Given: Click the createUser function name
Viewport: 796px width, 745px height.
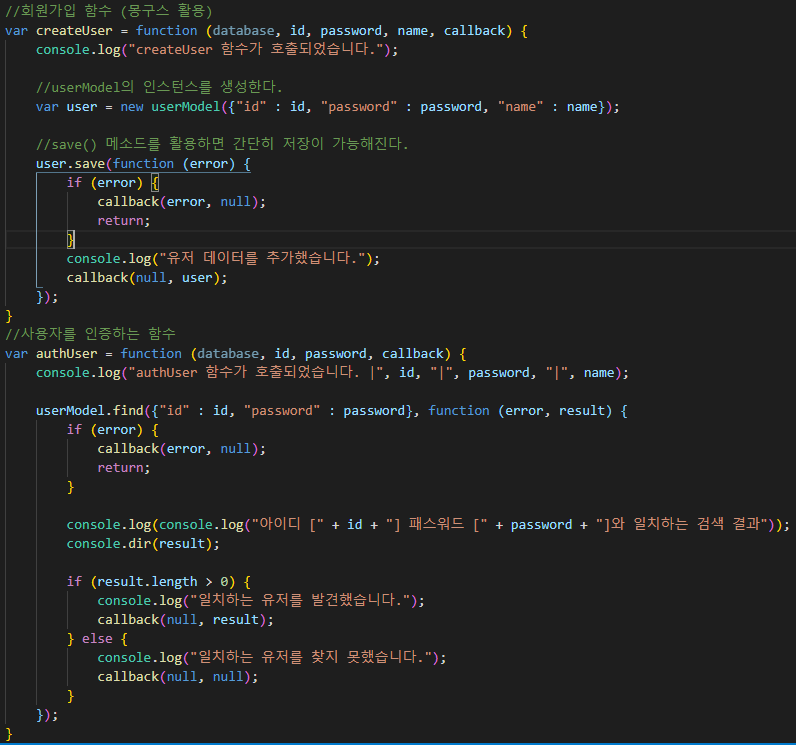Looking at the screenshot, I should point(74,31).
